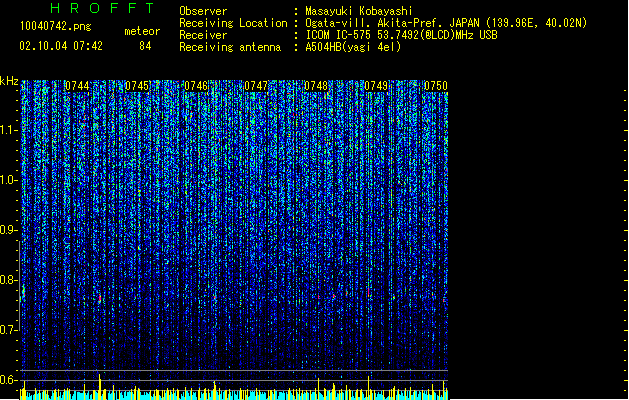Viewport: 629px width, 400px height.
Task: Click the 0.6 kHz axis label
Action: click(x=8, y=380)
